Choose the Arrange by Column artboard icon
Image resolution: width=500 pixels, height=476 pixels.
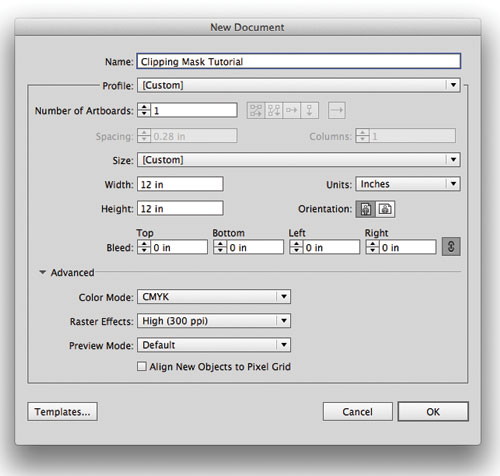tap(310, 110)
